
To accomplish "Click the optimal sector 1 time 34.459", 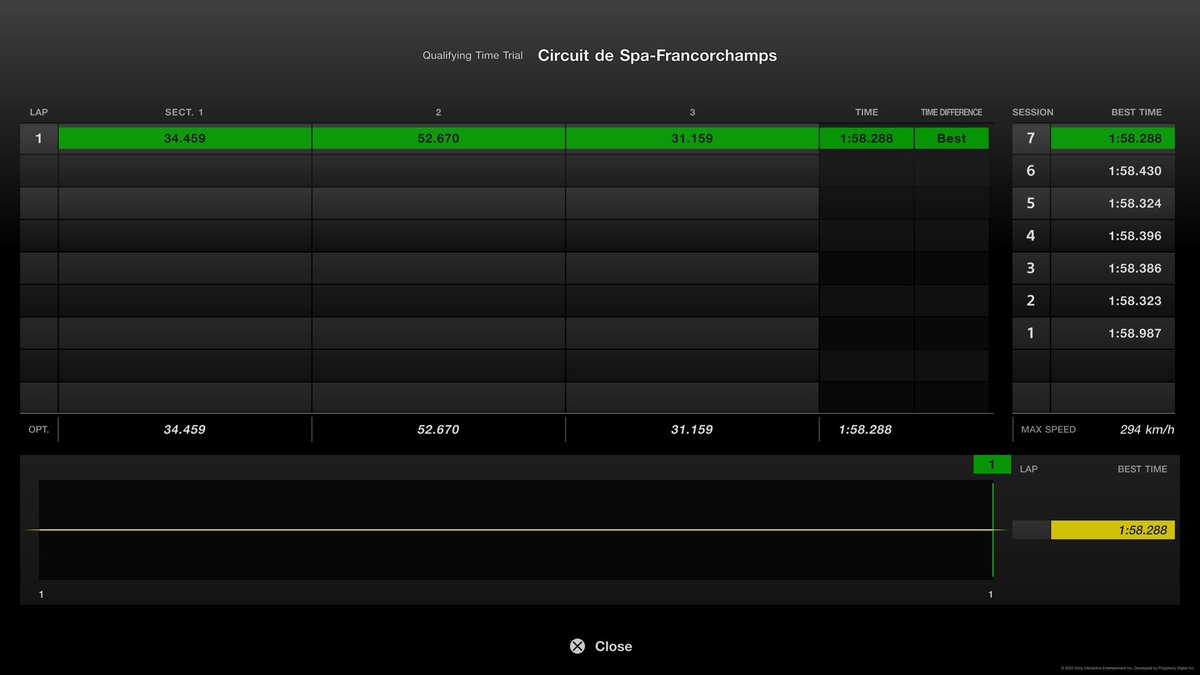I will [x=185, y=429].
